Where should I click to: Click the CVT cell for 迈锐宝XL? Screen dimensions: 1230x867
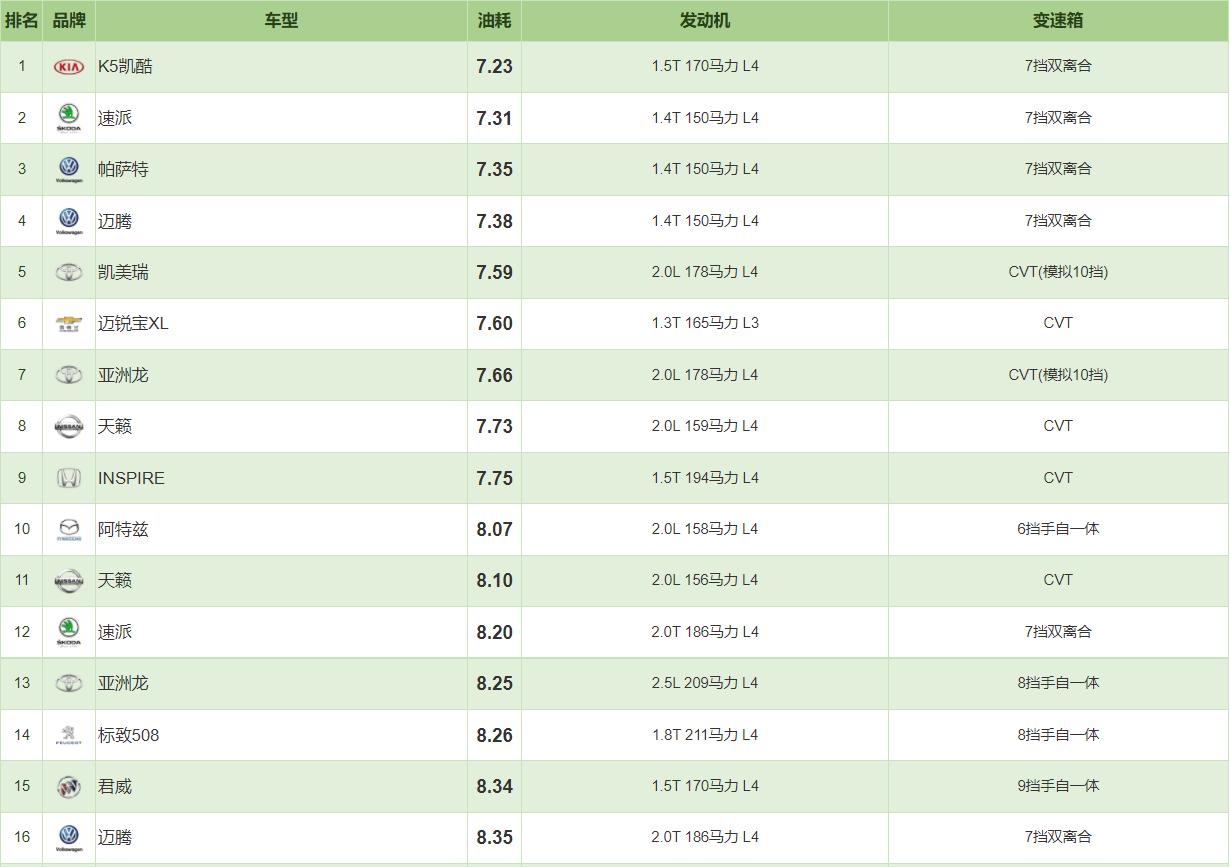1058,323
